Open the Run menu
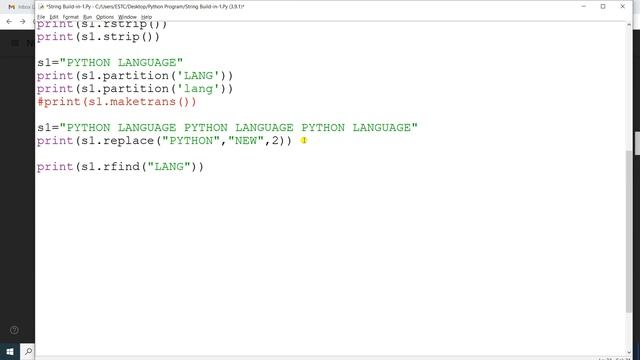 87,17
